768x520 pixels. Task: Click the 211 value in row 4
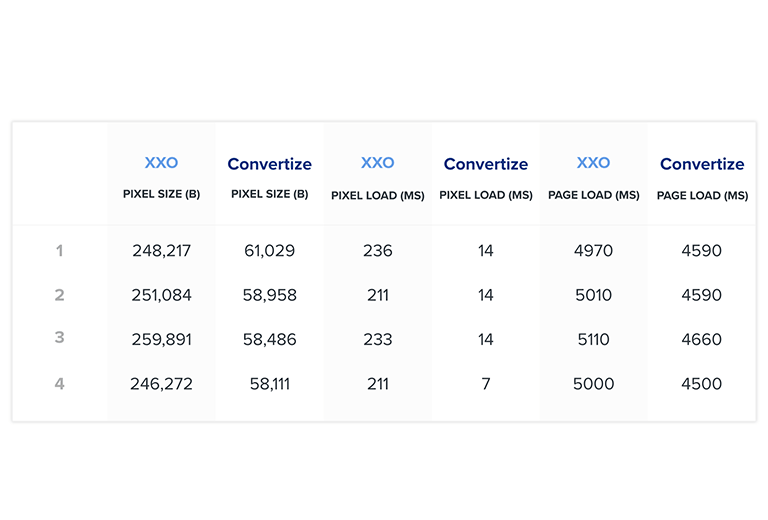[378, 384]
